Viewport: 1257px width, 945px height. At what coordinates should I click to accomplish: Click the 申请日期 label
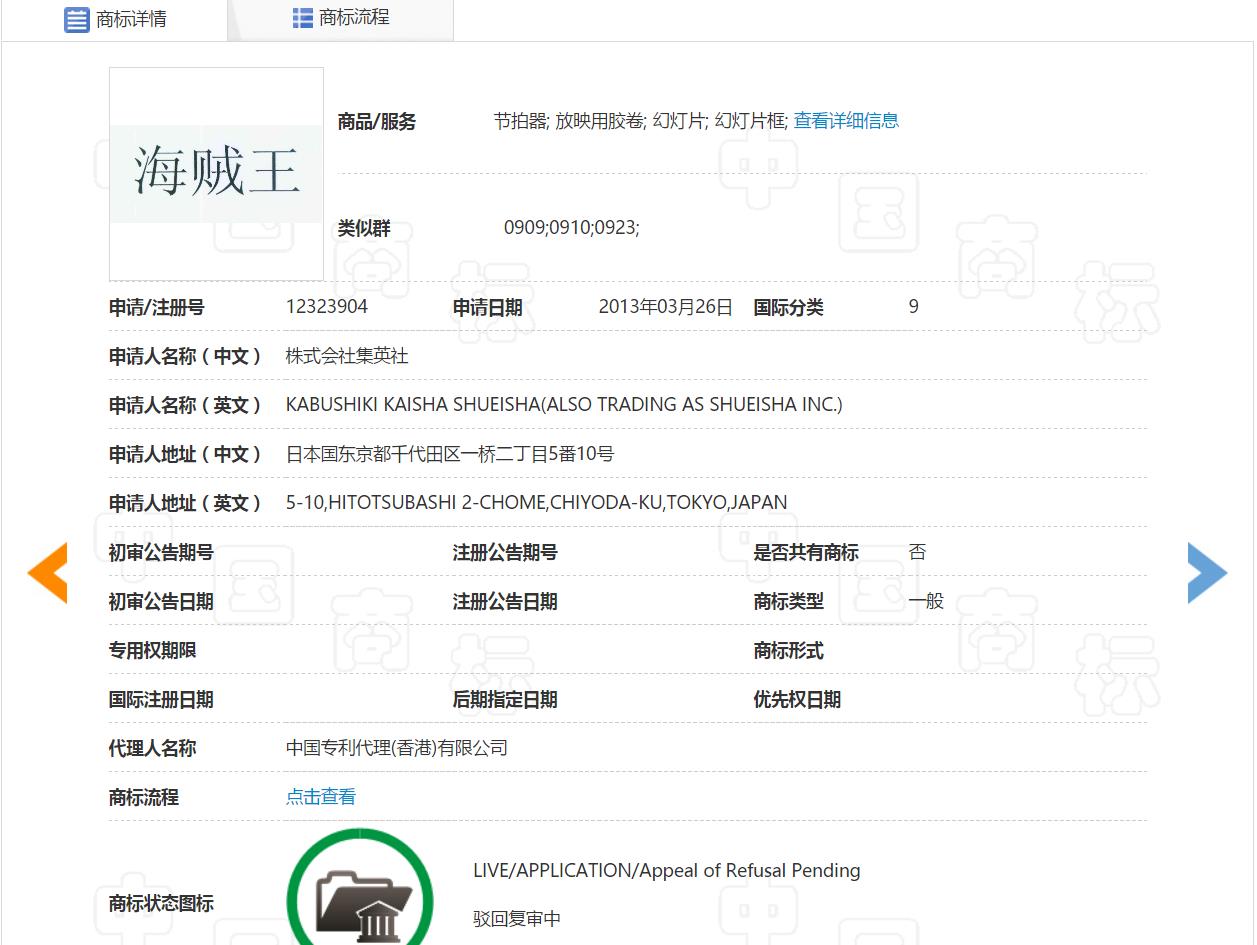point(488,308)
